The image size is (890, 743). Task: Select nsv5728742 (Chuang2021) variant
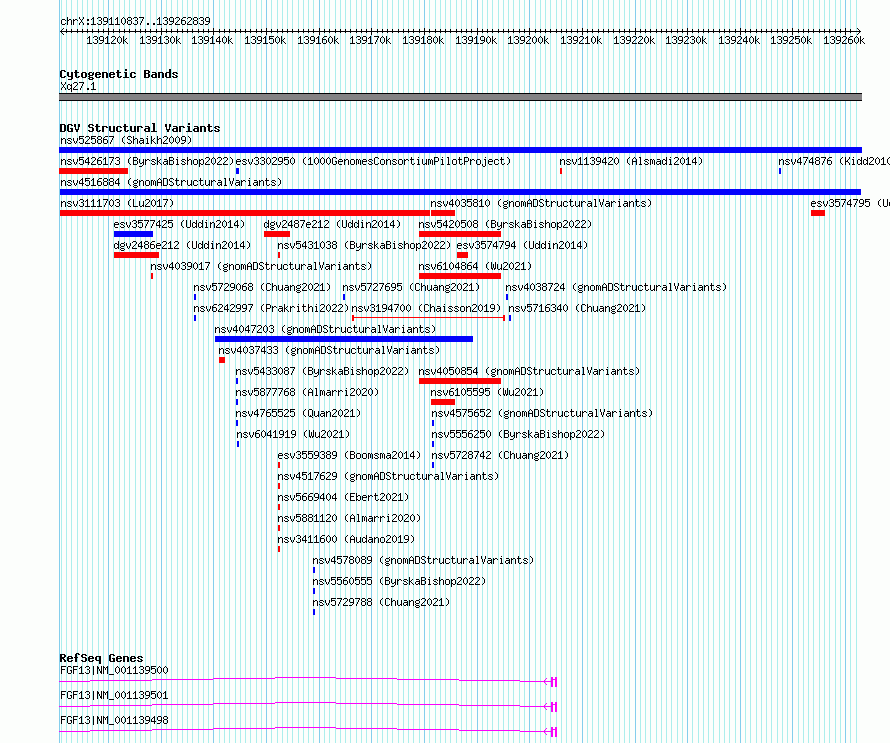pyautogui.click(x=500, y=455)
